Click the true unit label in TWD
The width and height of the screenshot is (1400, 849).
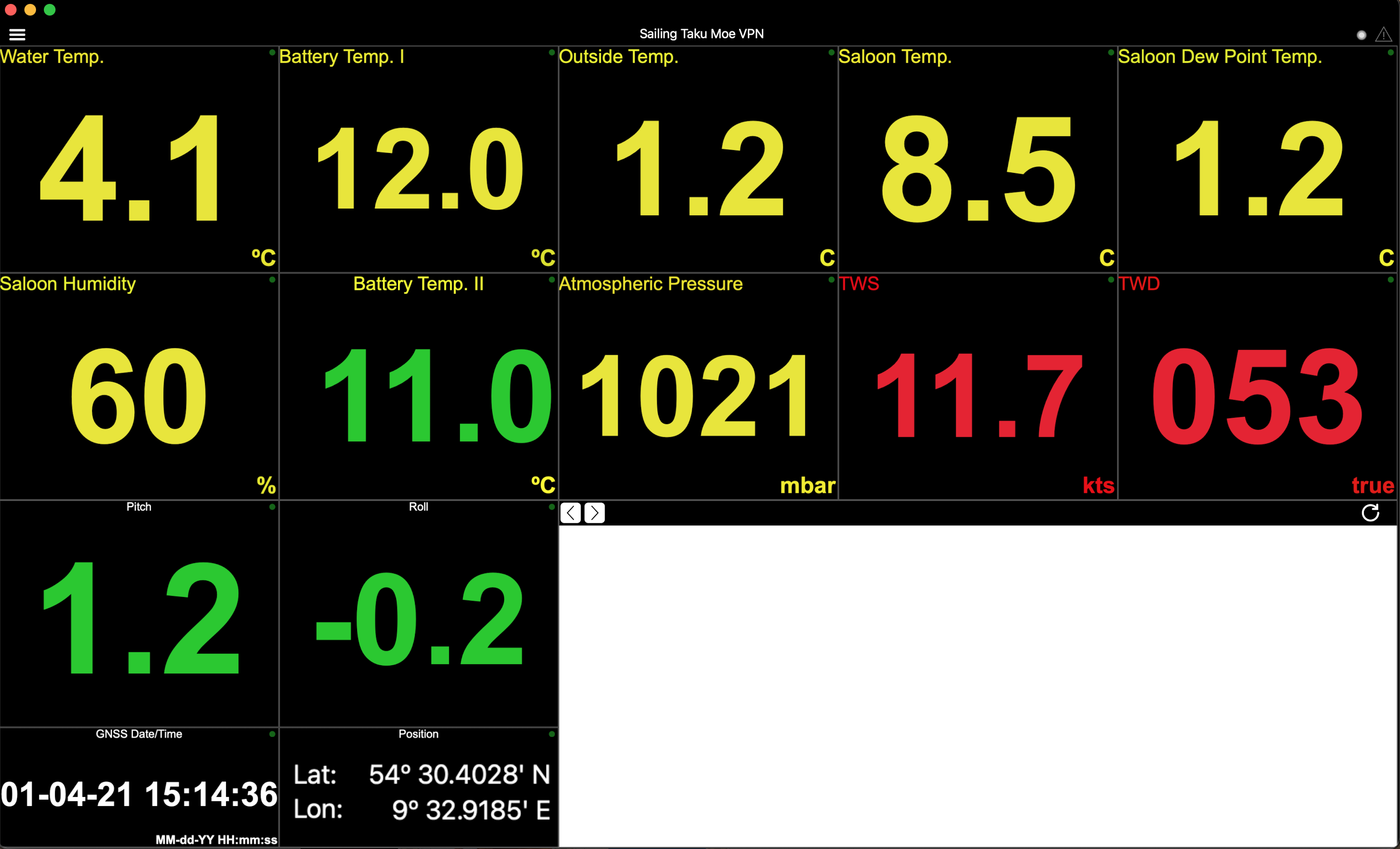point(1373,485)
